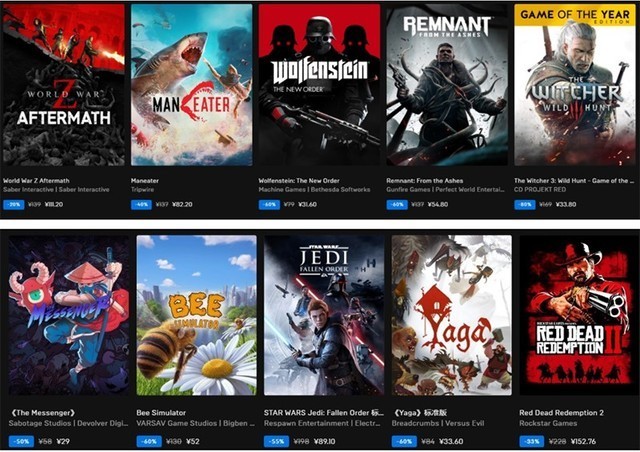Open The Messenger game cover

[69, 315]
